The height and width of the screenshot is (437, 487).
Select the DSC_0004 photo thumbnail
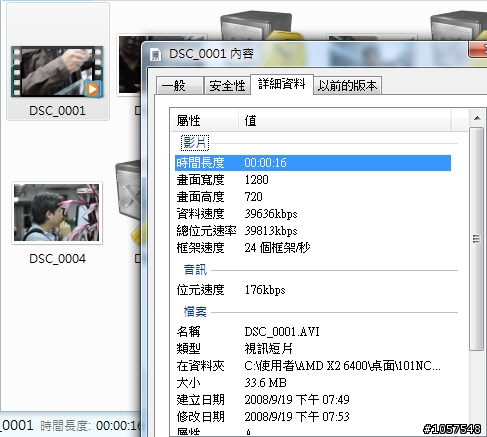point(57,213)
